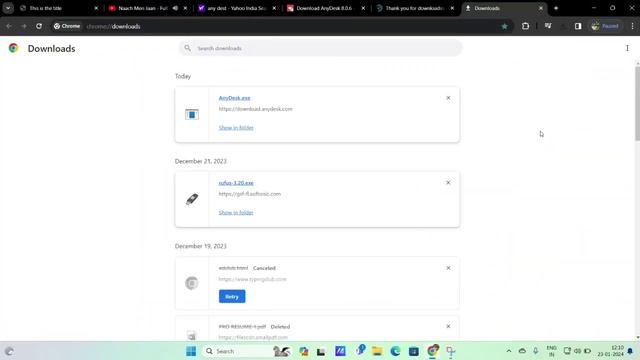
Task: Click the page vertical scrollbar thumb
Action: 637,104
